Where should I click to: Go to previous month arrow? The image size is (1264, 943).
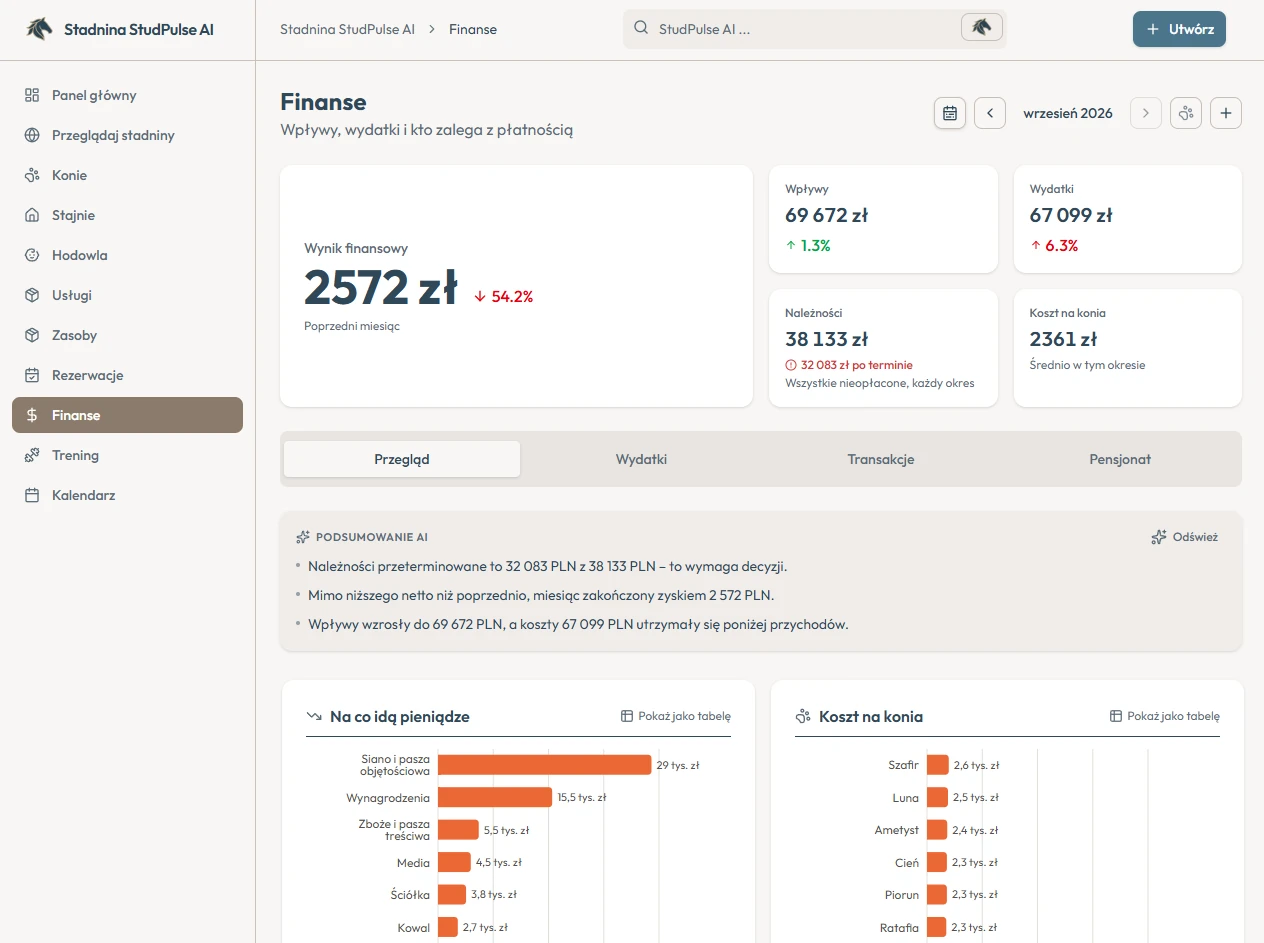pos(990,113)
